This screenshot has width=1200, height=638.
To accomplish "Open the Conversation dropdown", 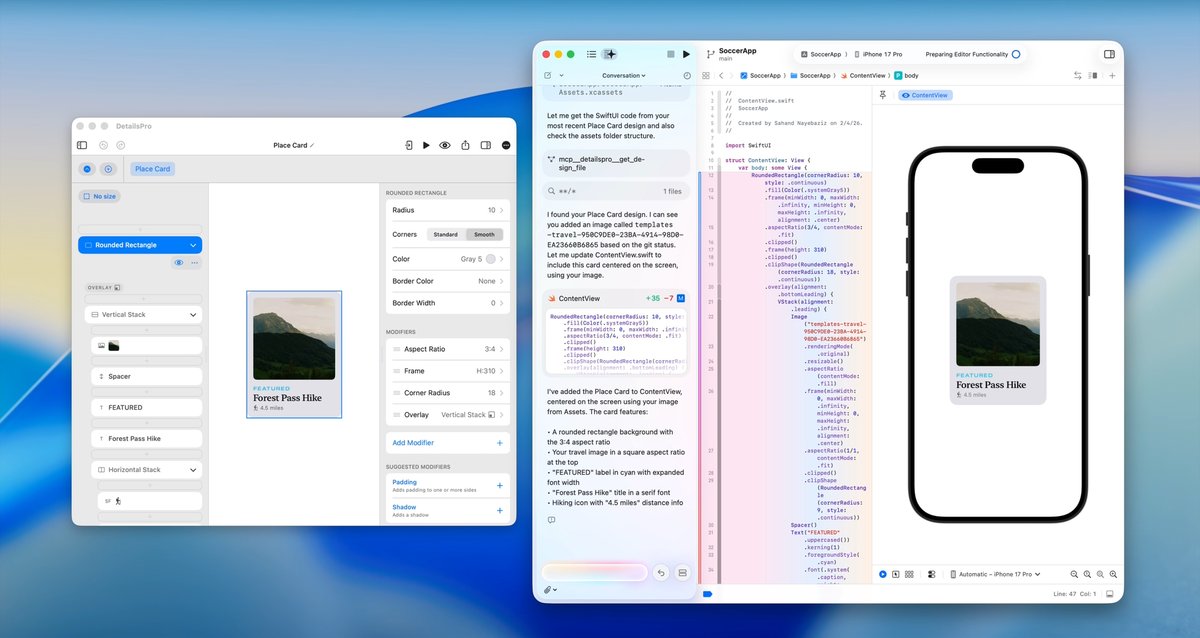I will pos(623,75).
